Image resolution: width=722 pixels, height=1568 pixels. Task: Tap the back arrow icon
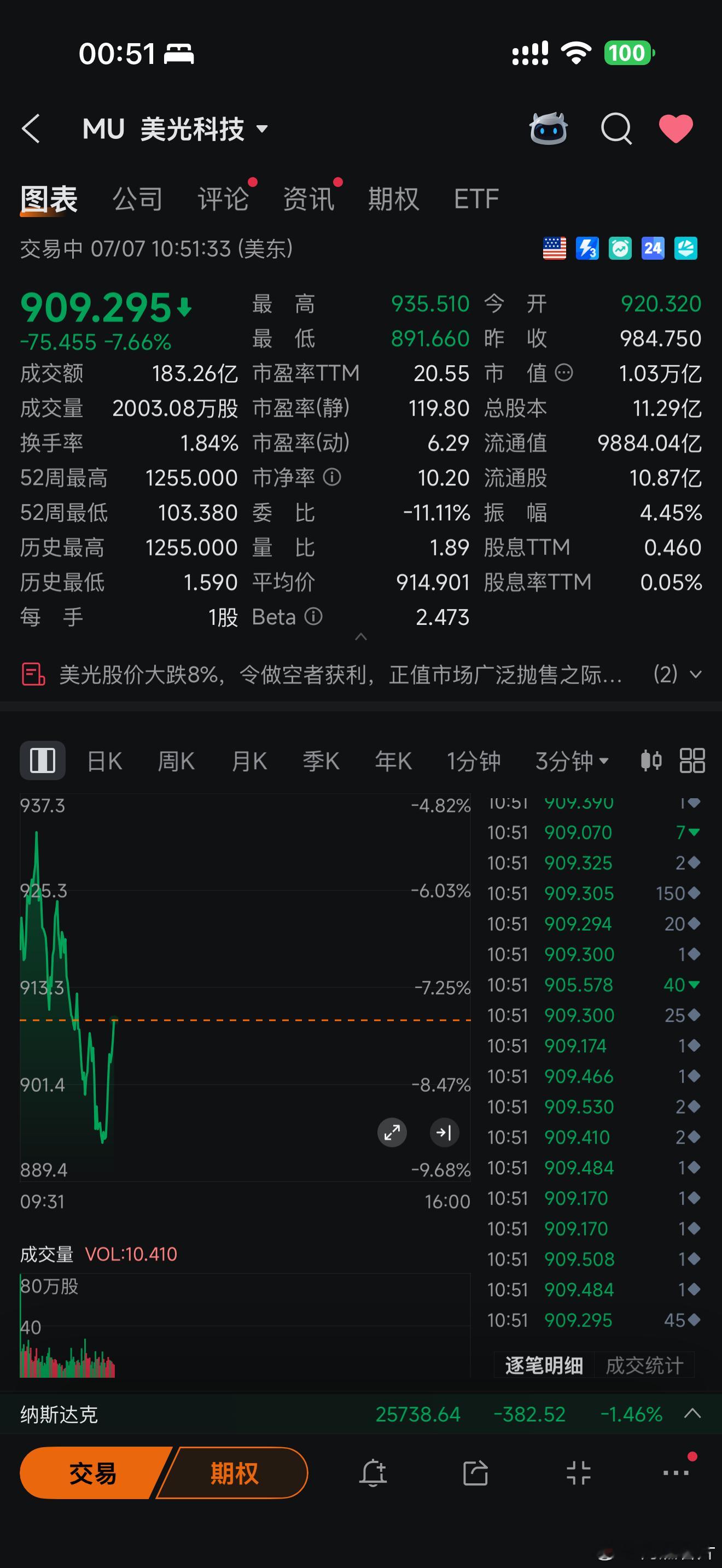click(31, 128)
